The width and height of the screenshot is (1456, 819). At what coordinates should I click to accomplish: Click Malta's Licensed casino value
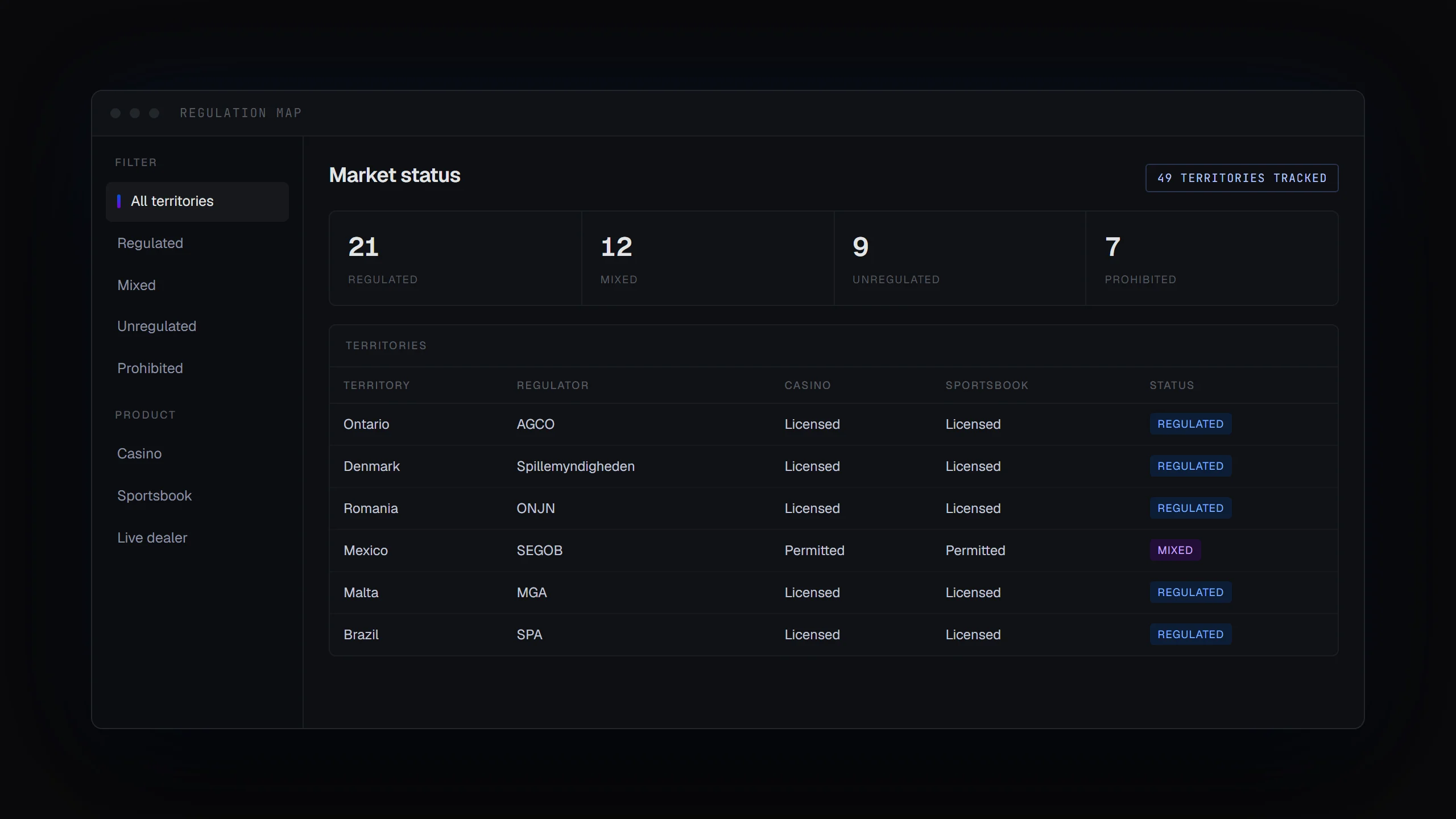click(x=812, y=593)
